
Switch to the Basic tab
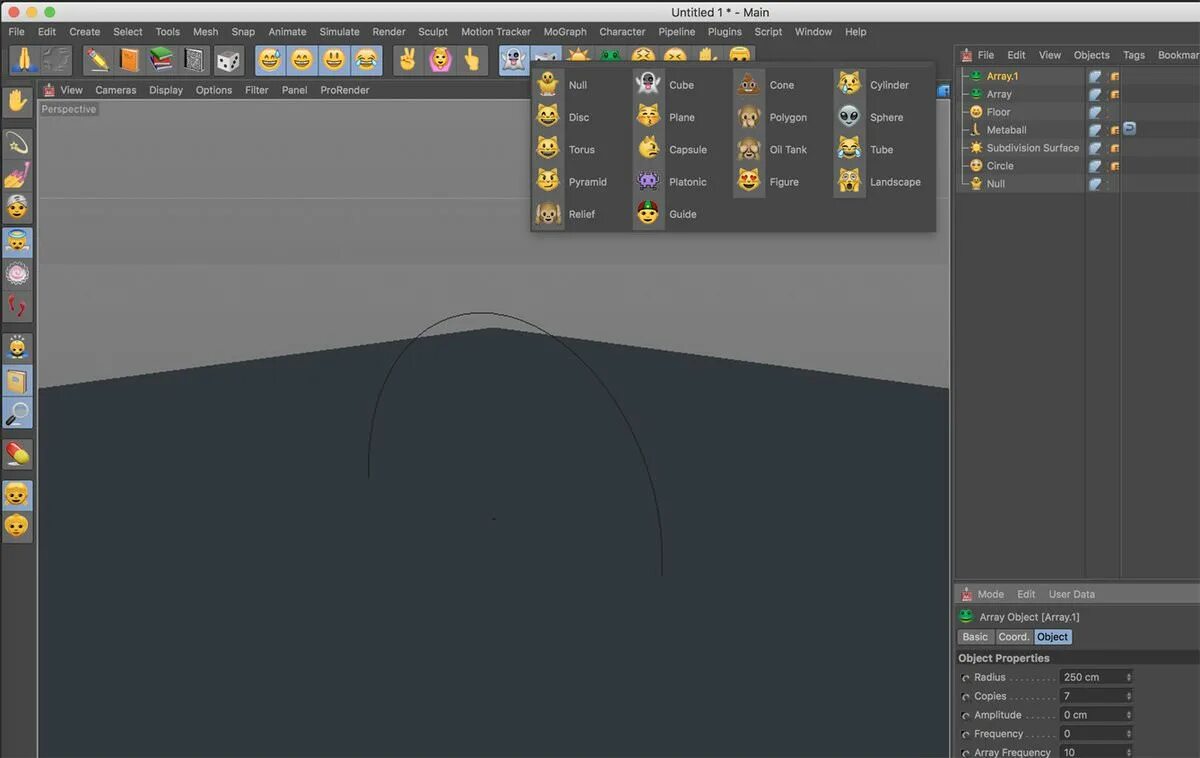point(975,637)
